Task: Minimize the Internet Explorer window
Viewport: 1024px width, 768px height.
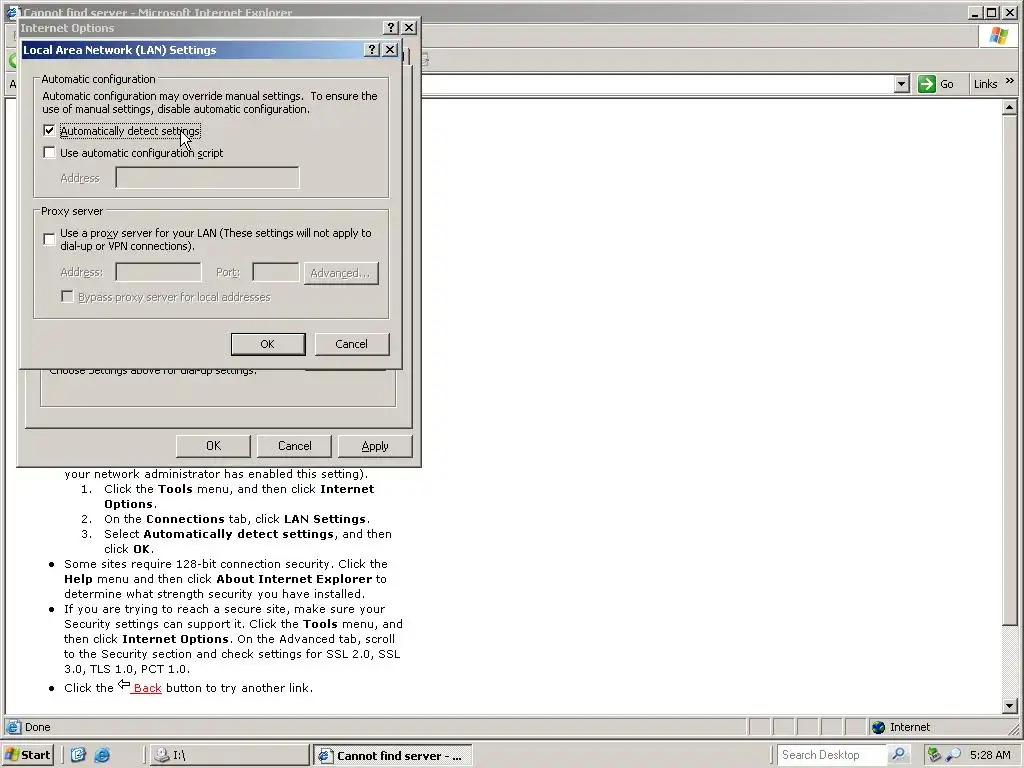Action: pos(975,12)
